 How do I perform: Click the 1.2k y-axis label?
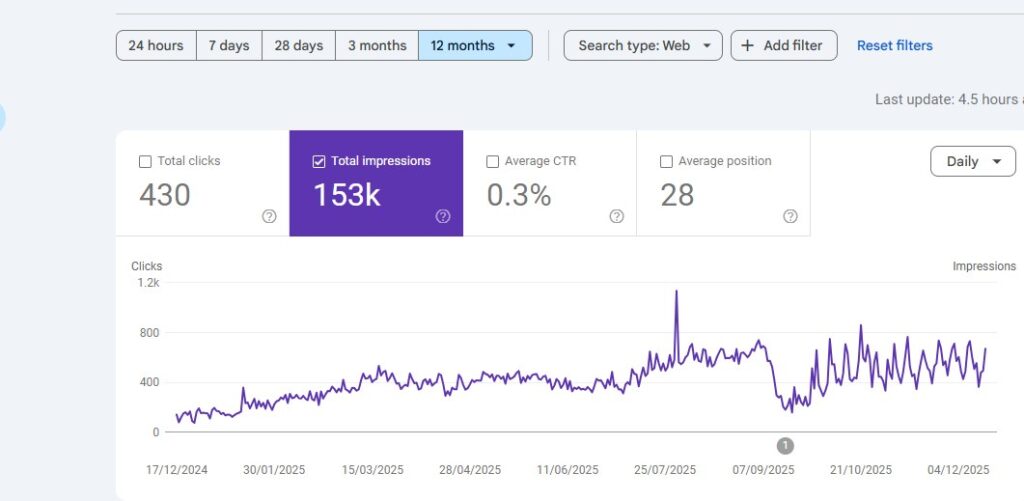click(148, 283)
